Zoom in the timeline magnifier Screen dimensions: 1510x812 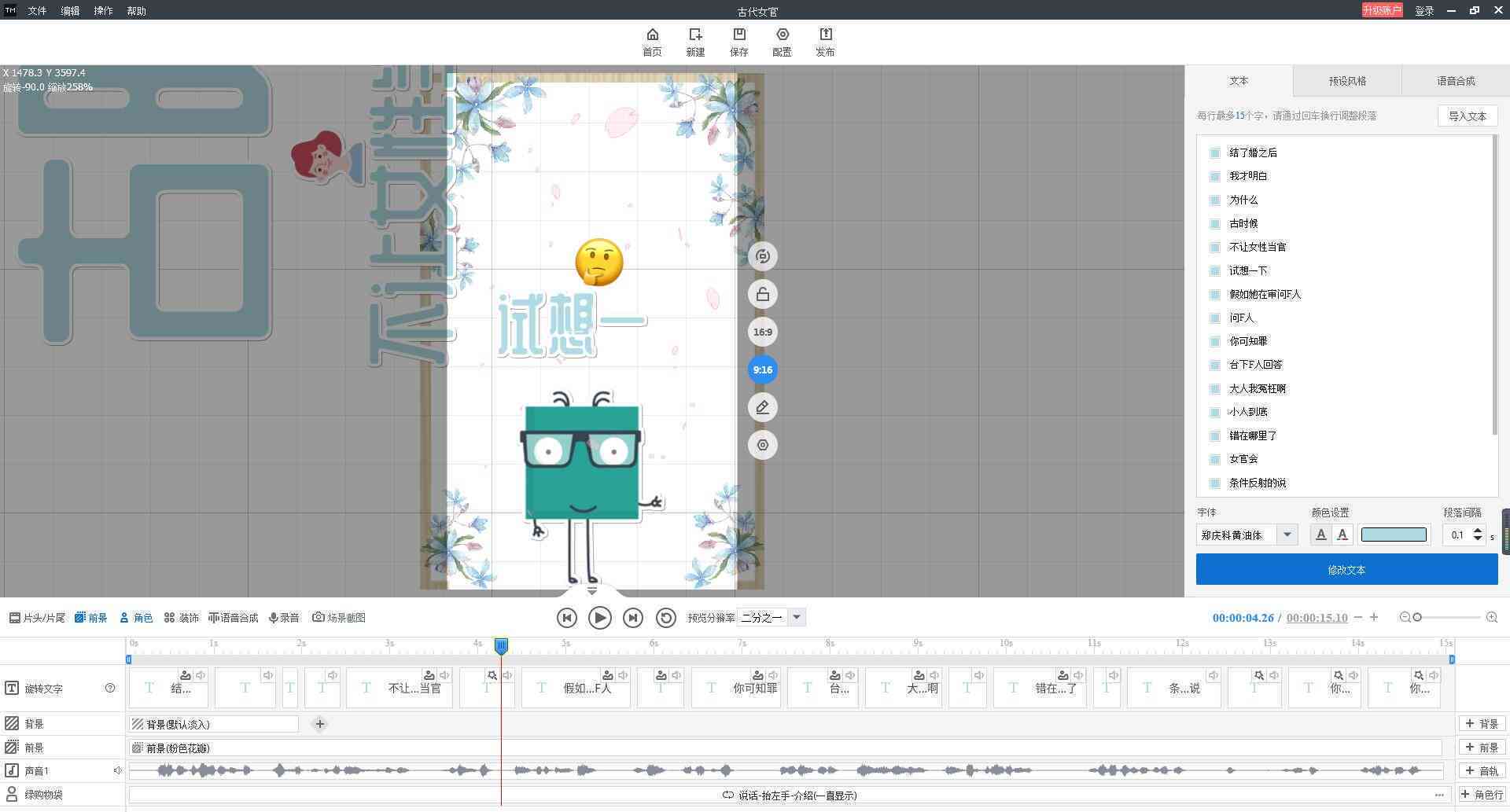1491,617
